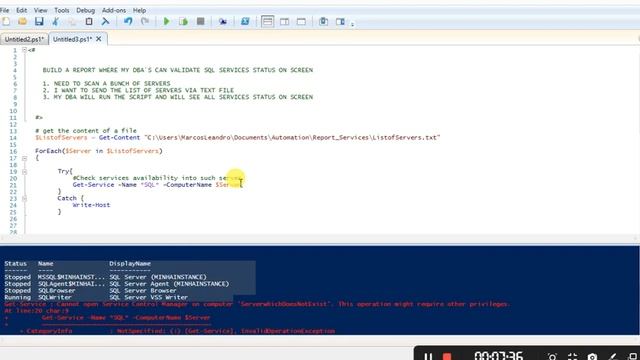Click the ListofServers.txt file path string

click(x=292, y=138)
